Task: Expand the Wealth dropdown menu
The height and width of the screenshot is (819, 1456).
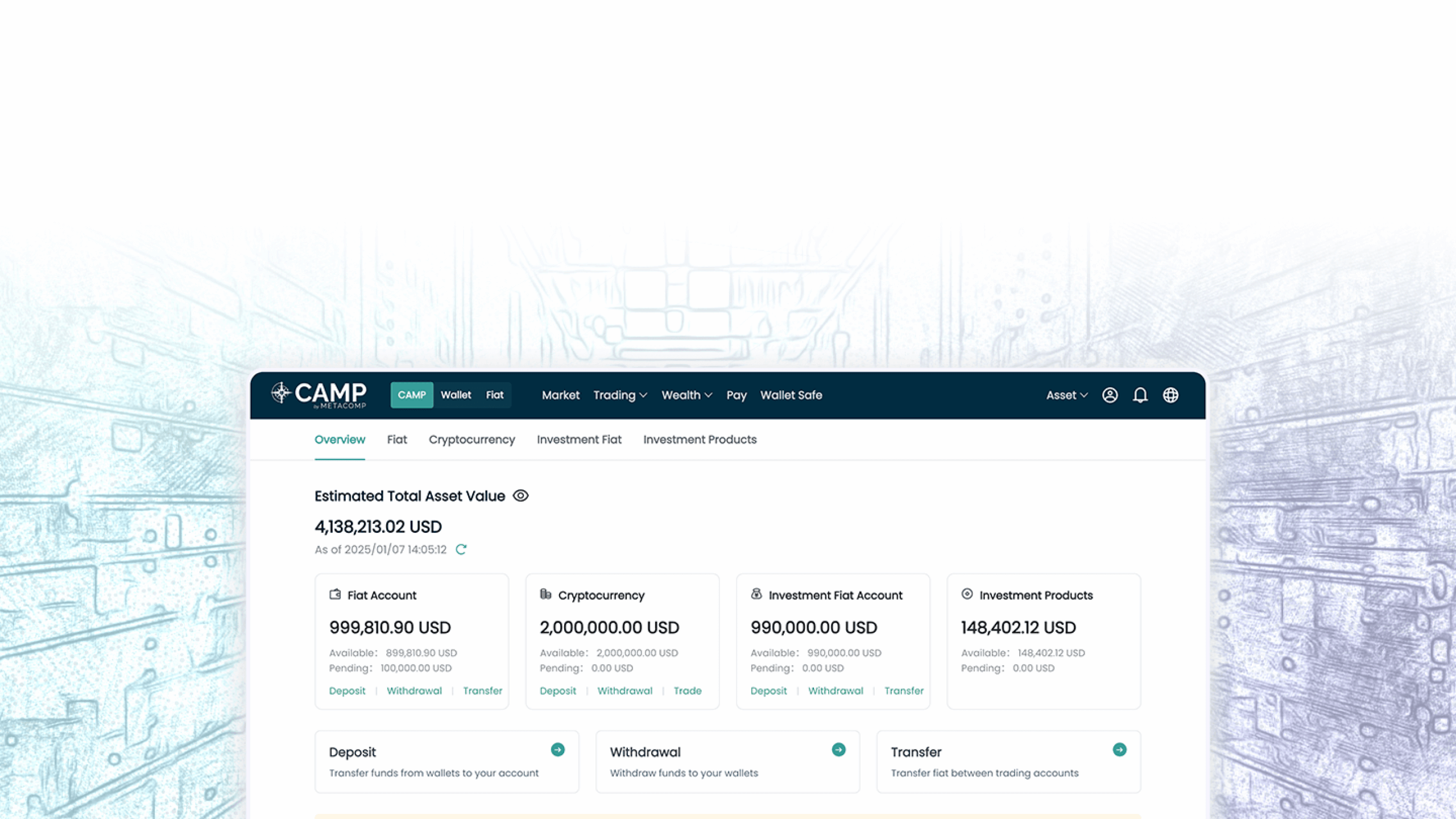Action: (x=686, y=395)
